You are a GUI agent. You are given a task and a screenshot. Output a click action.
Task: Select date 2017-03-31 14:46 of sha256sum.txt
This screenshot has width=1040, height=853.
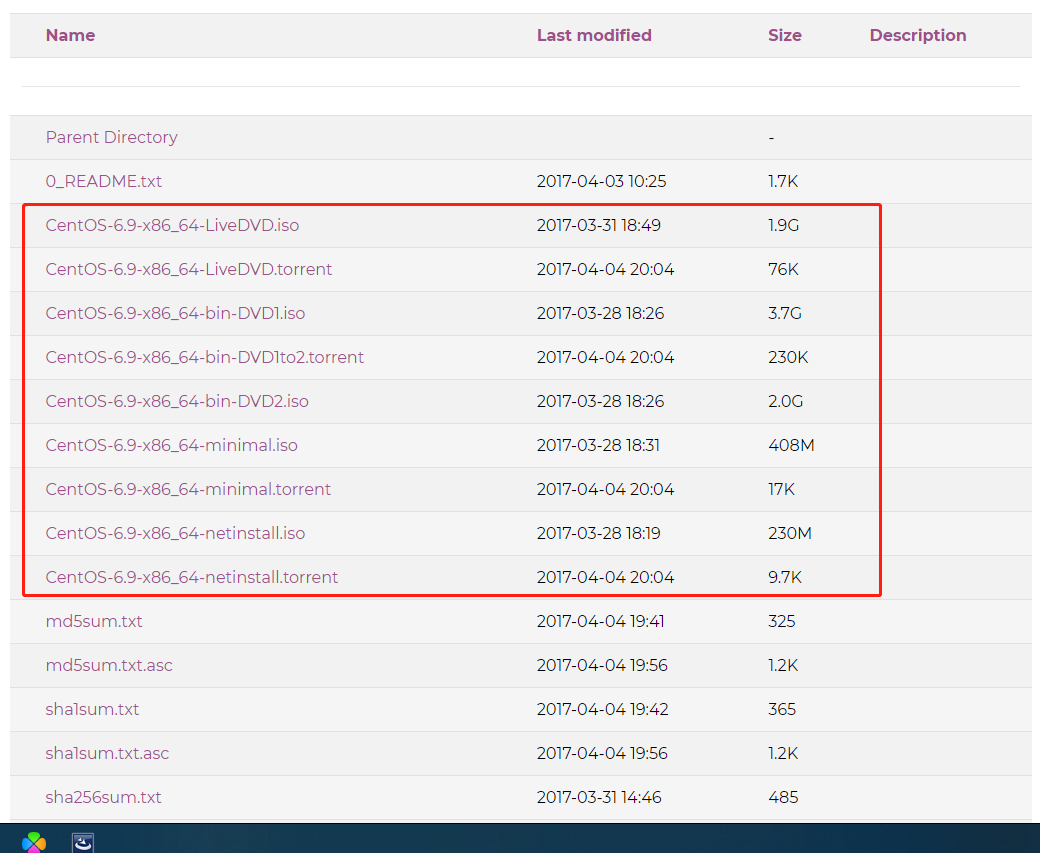[x=599, y=797]
